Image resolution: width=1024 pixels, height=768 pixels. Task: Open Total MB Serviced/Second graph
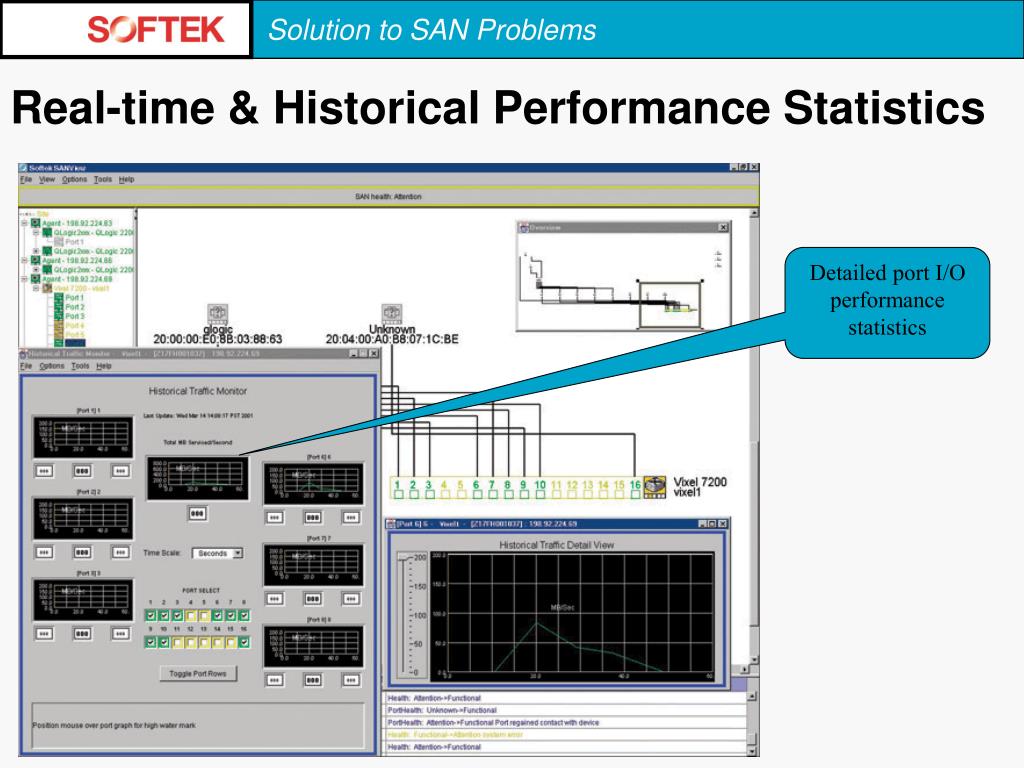(x=197, y=479)
